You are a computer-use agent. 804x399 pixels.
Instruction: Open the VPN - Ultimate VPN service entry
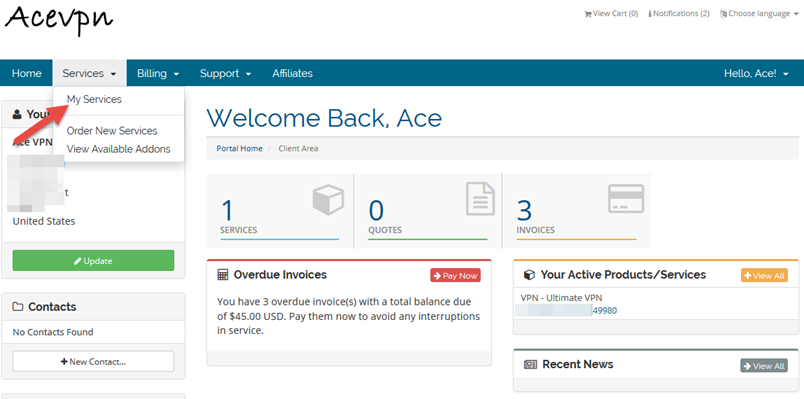561,298
